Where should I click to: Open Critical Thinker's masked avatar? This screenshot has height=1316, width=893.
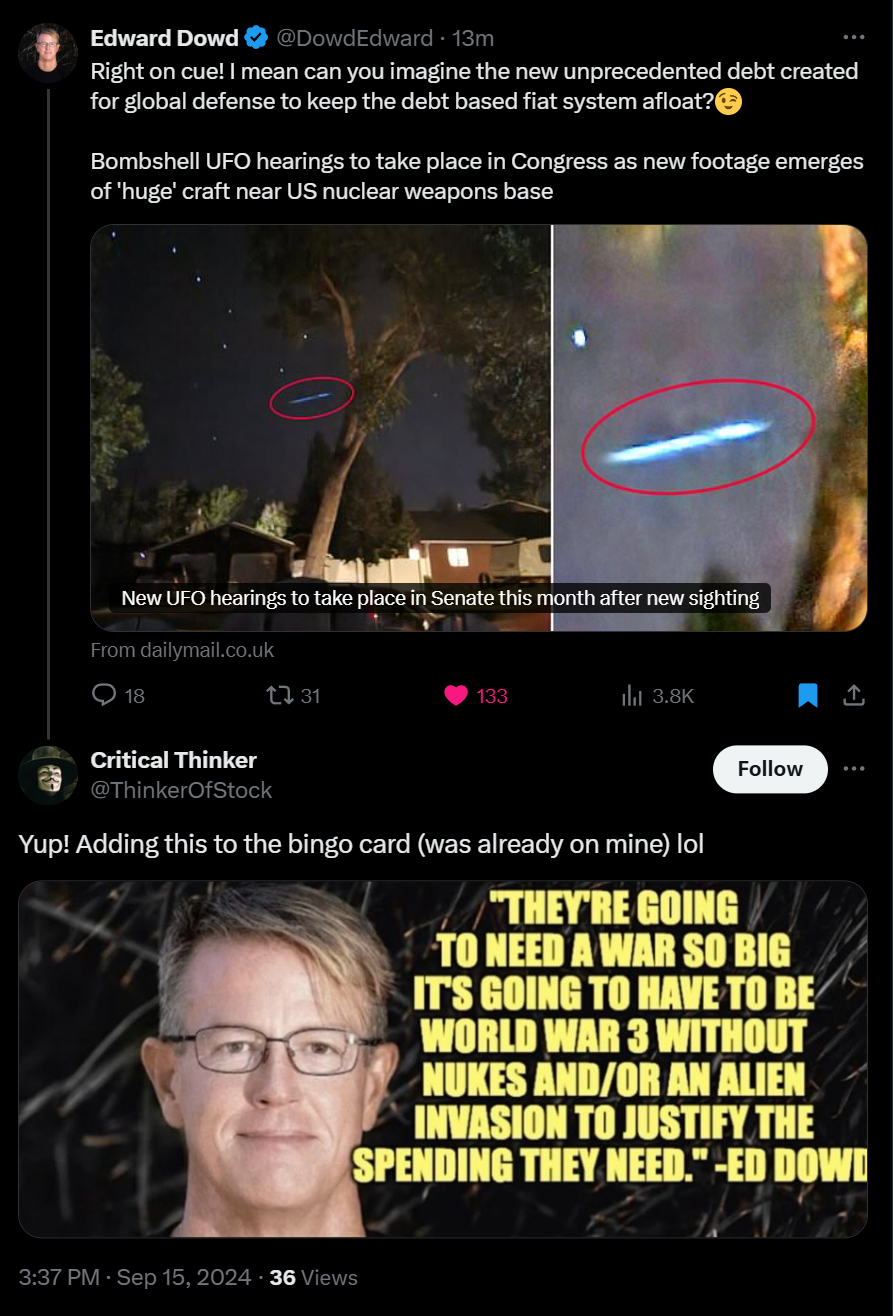[x=48, y=775]
